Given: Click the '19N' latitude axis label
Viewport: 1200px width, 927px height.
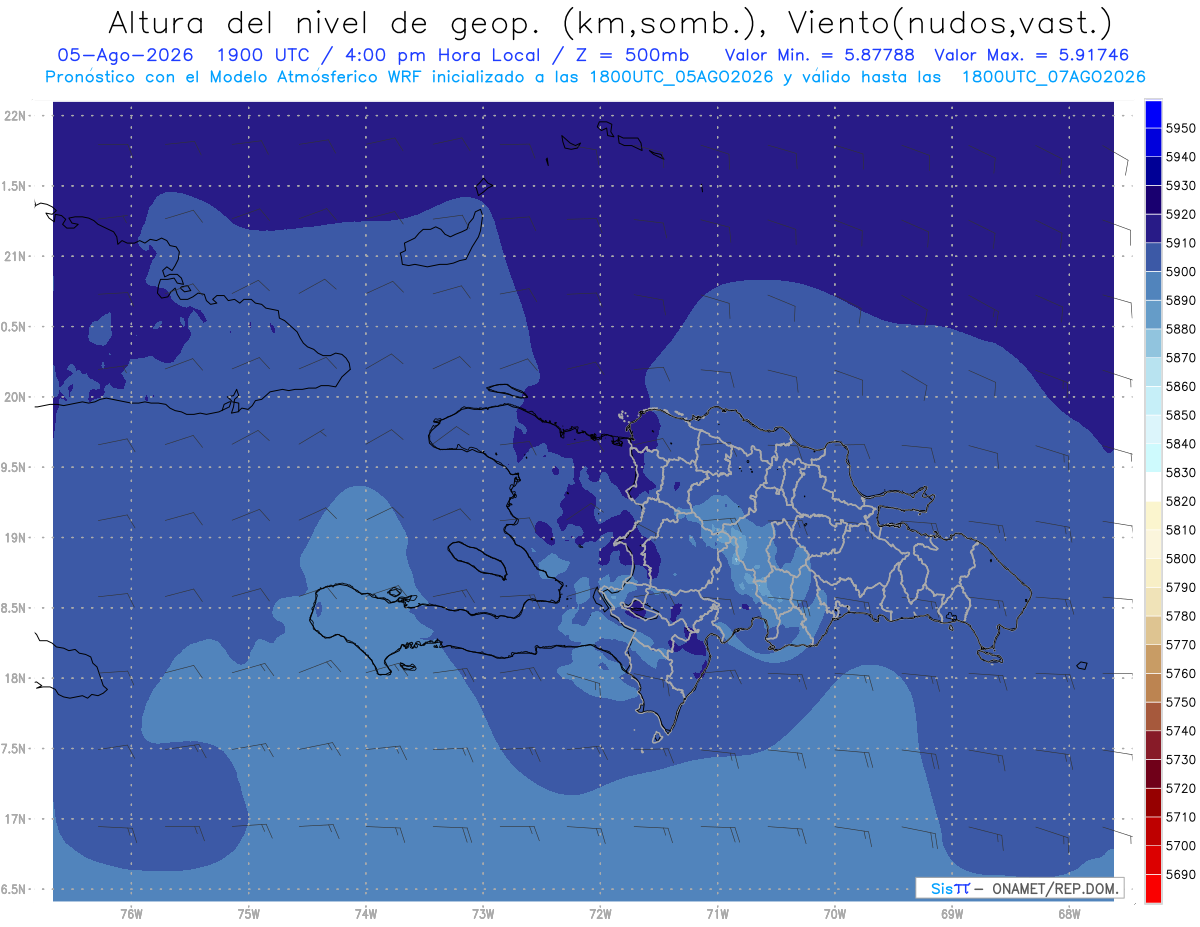Looking at the screenshot, I should (15, 538).
